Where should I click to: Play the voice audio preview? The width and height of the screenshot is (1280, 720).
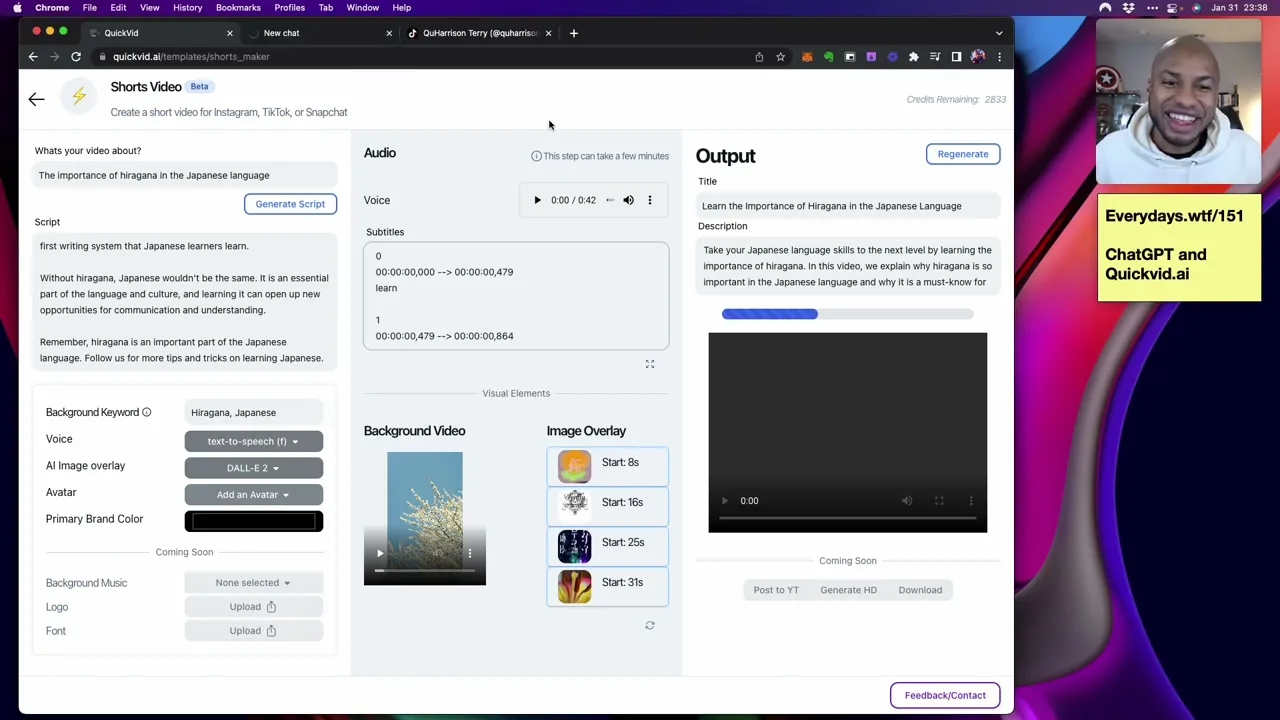537,200
